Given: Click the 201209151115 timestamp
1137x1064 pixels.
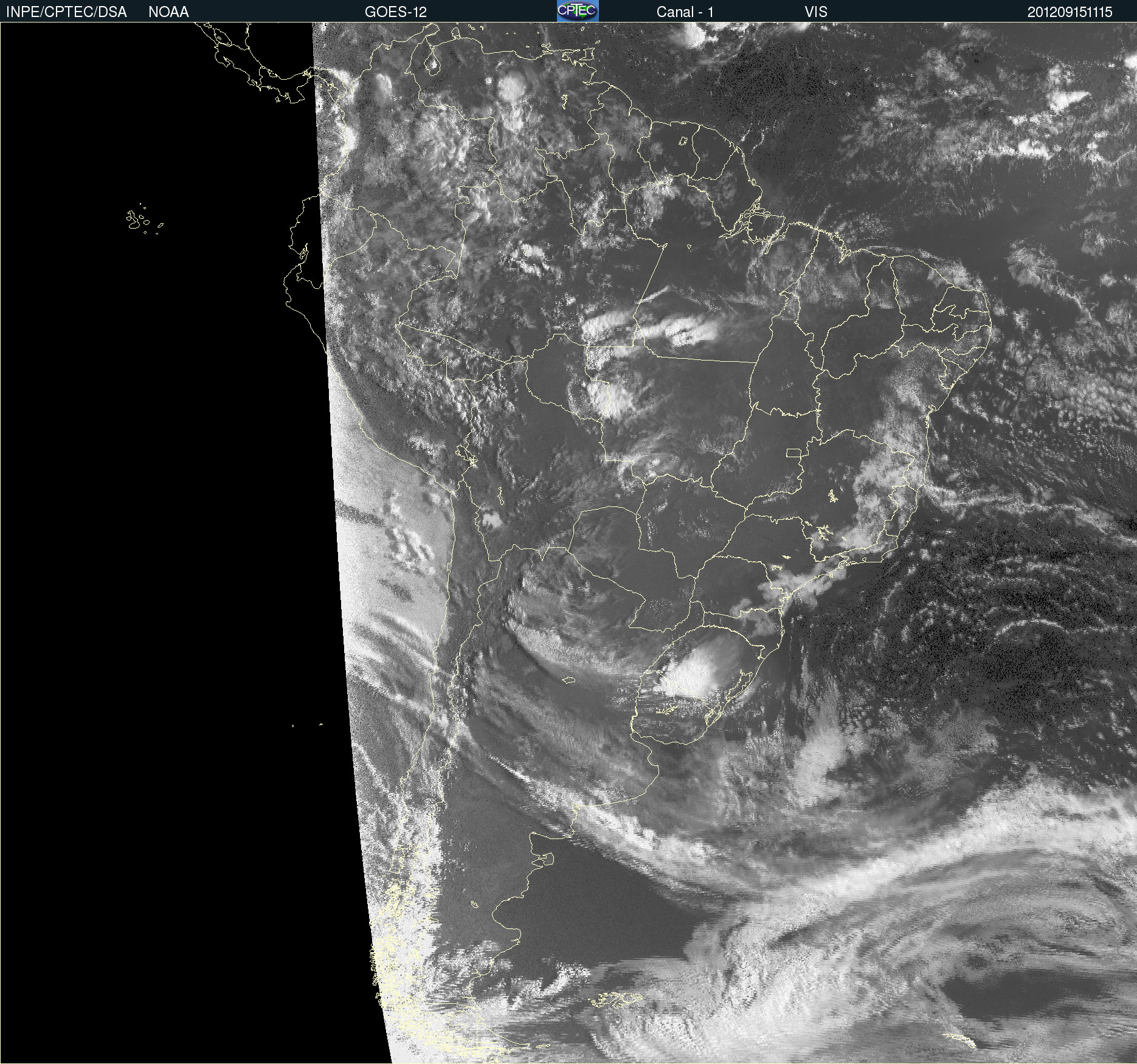Looking at the screenshot, I should (1070, 12).
